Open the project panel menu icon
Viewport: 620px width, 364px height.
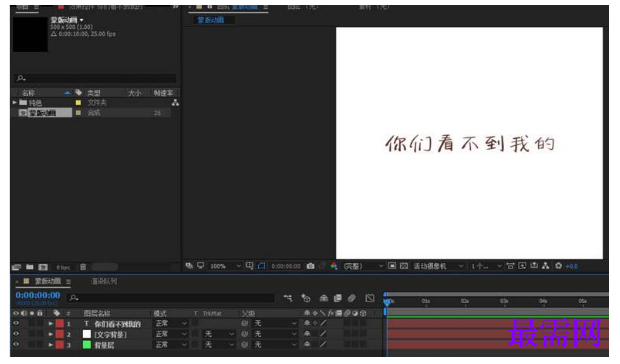click(37, 7)
